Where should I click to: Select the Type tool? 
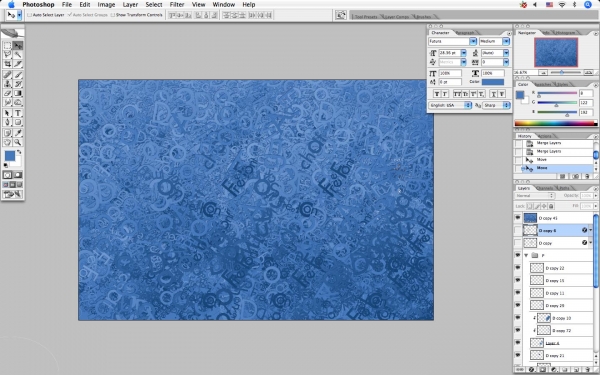click(18, 113)
